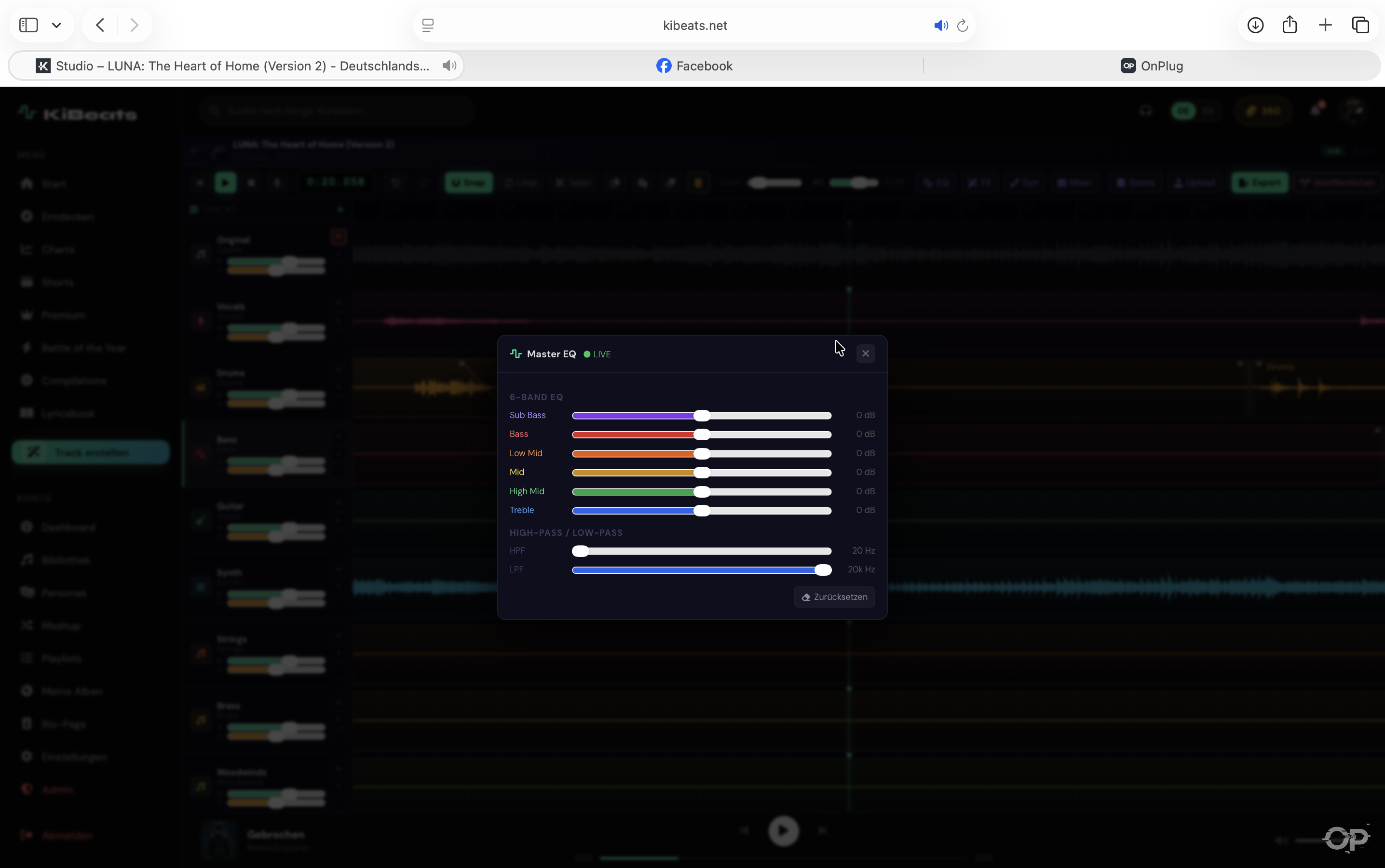Click the '20k Hz' LPF value
Image resolution: width=1385 pixels, height=868 pixels.
coord(861,570)
